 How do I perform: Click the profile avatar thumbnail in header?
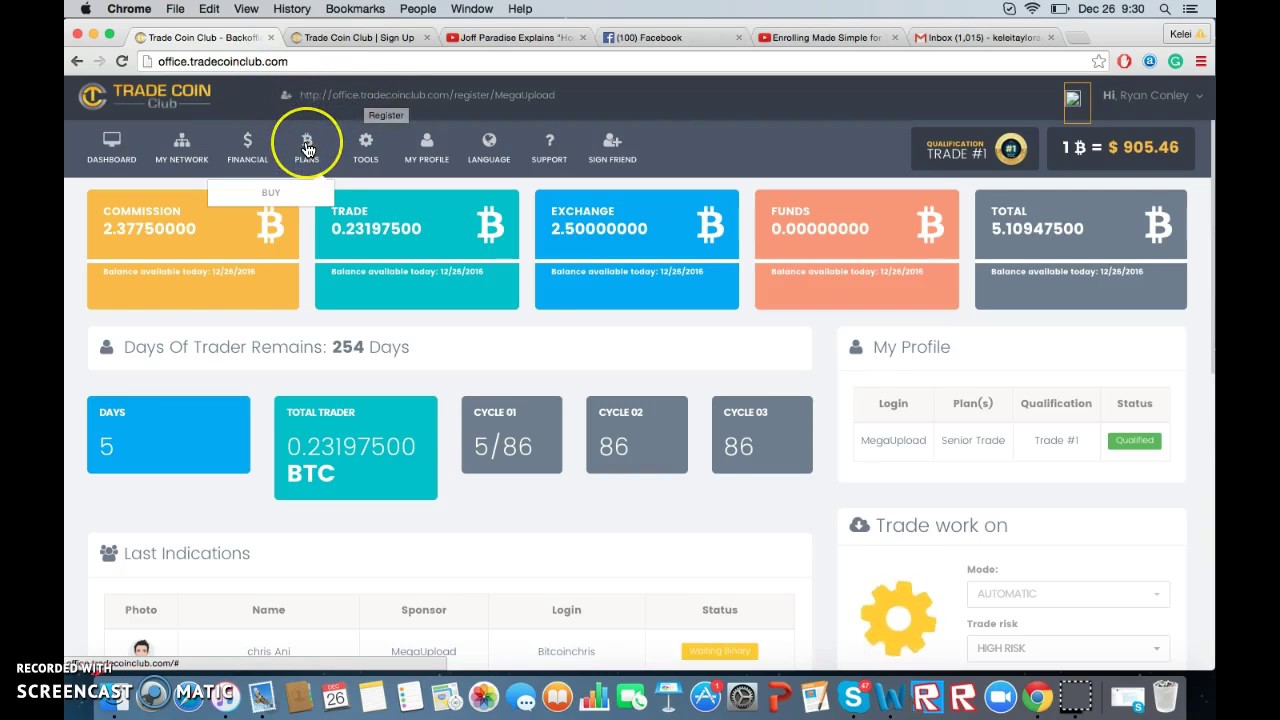click(1076, 101)
